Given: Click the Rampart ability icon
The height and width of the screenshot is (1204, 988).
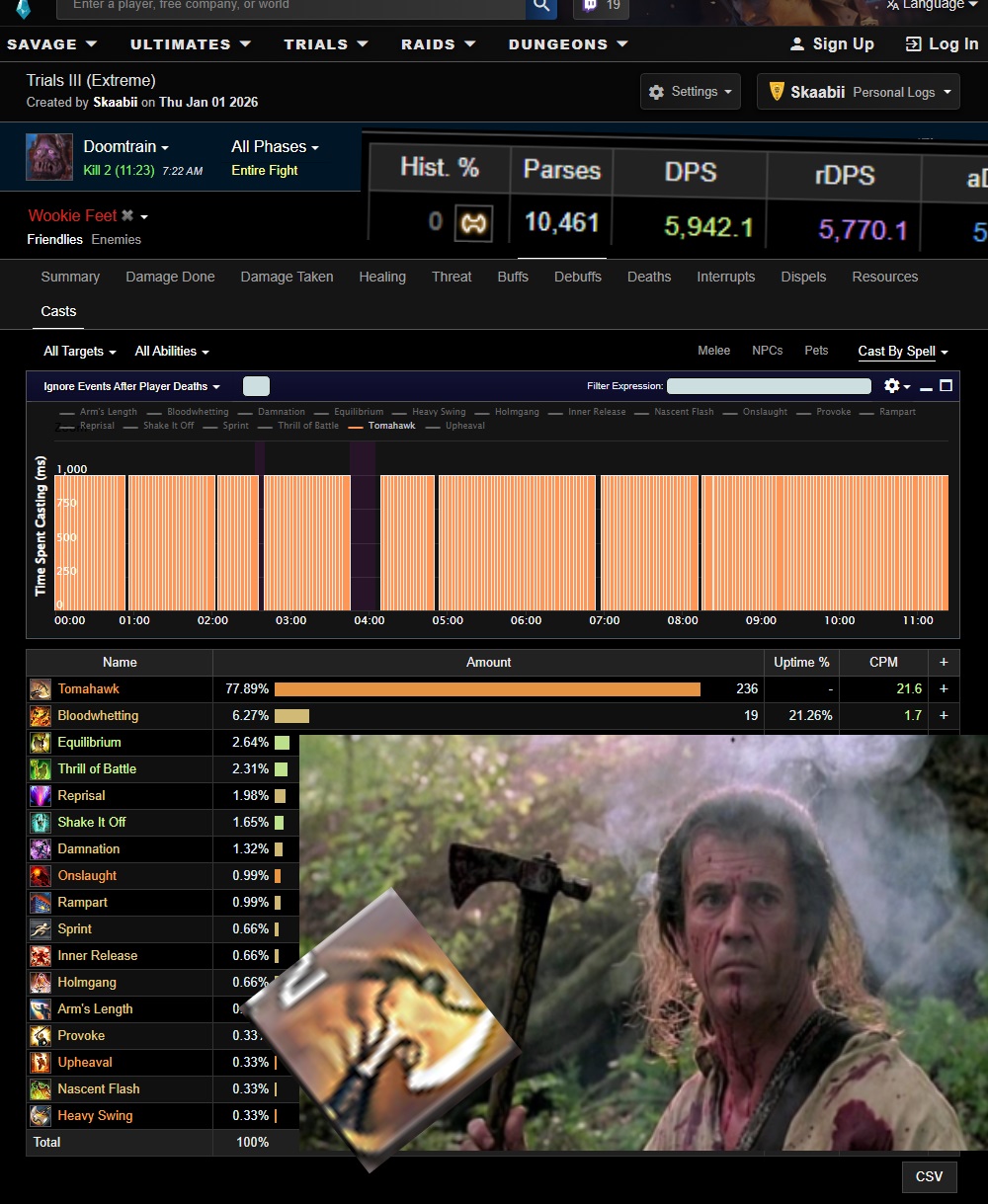Looking at the screenshot, I should tap(41, 903).
